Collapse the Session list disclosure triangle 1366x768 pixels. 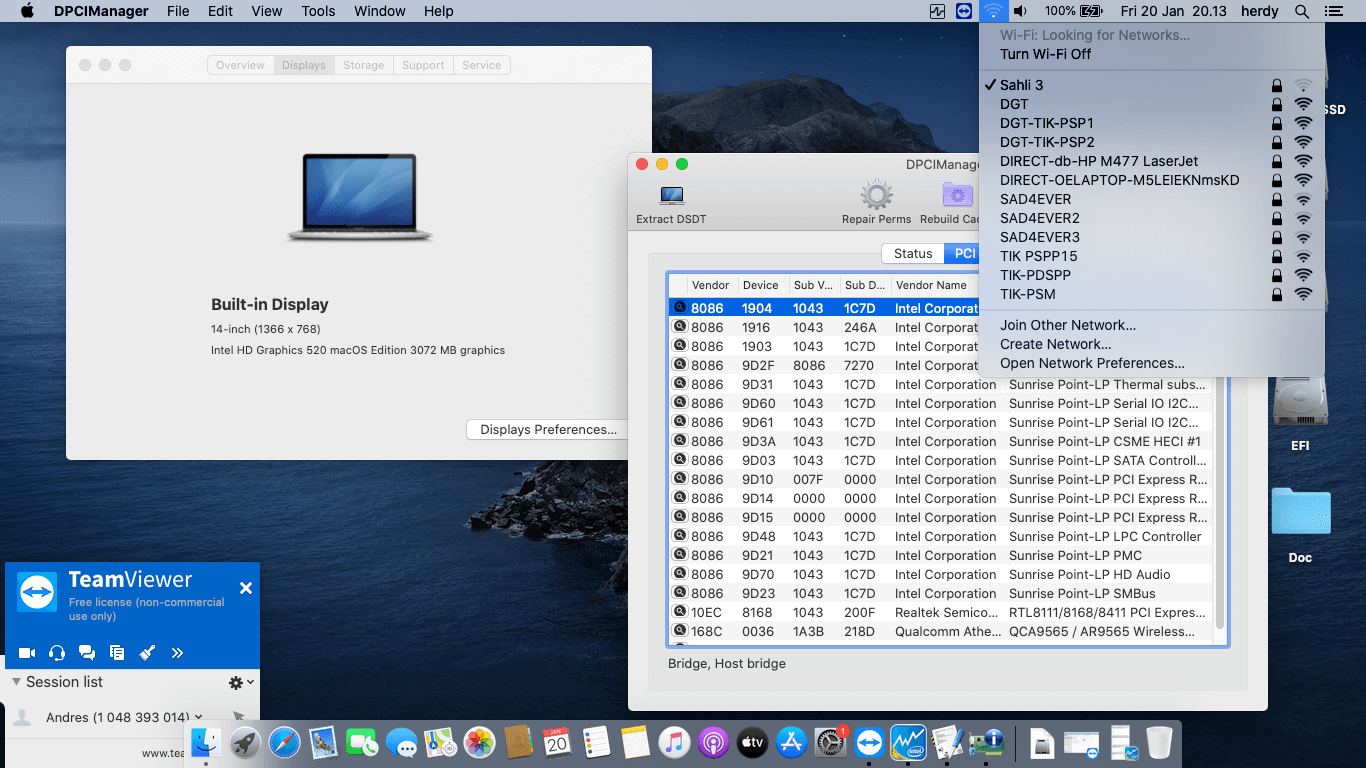[14, 682]
